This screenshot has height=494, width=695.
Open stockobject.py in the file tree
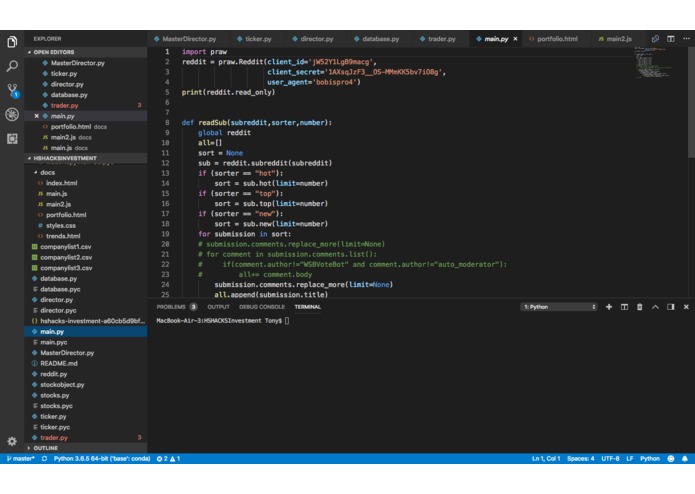86,385
